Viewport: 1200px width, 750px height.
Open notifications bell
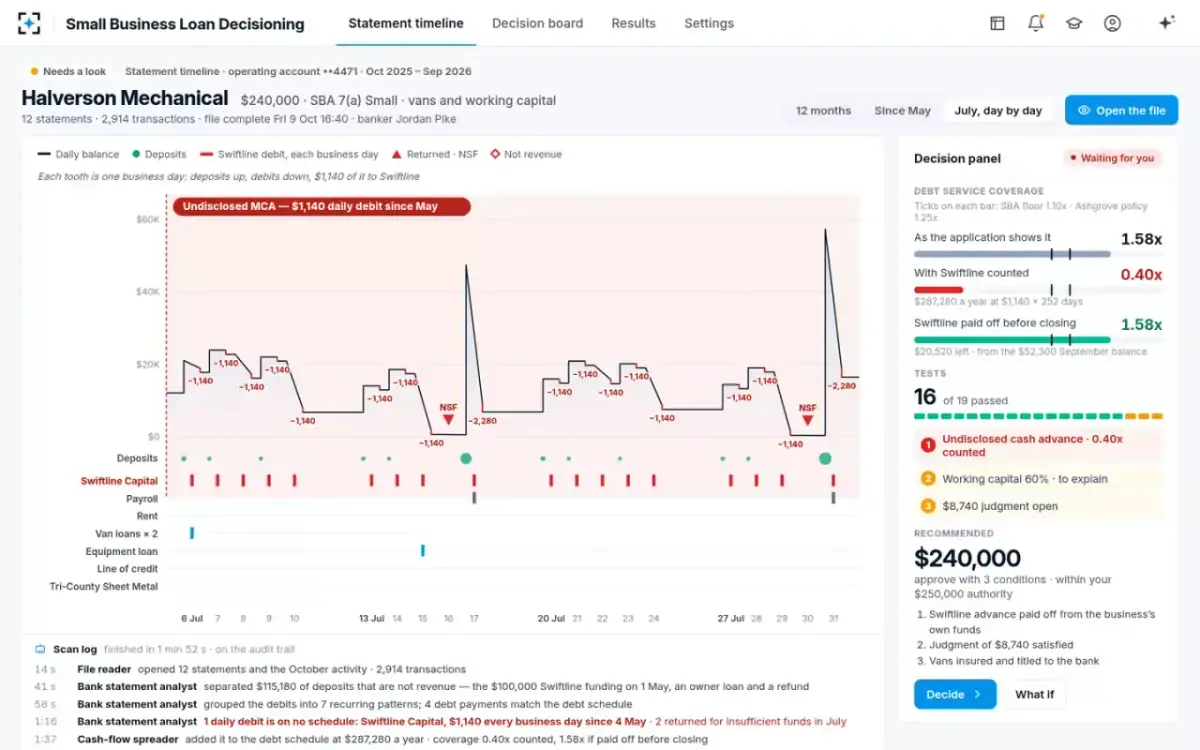[x=1036, y=23]
